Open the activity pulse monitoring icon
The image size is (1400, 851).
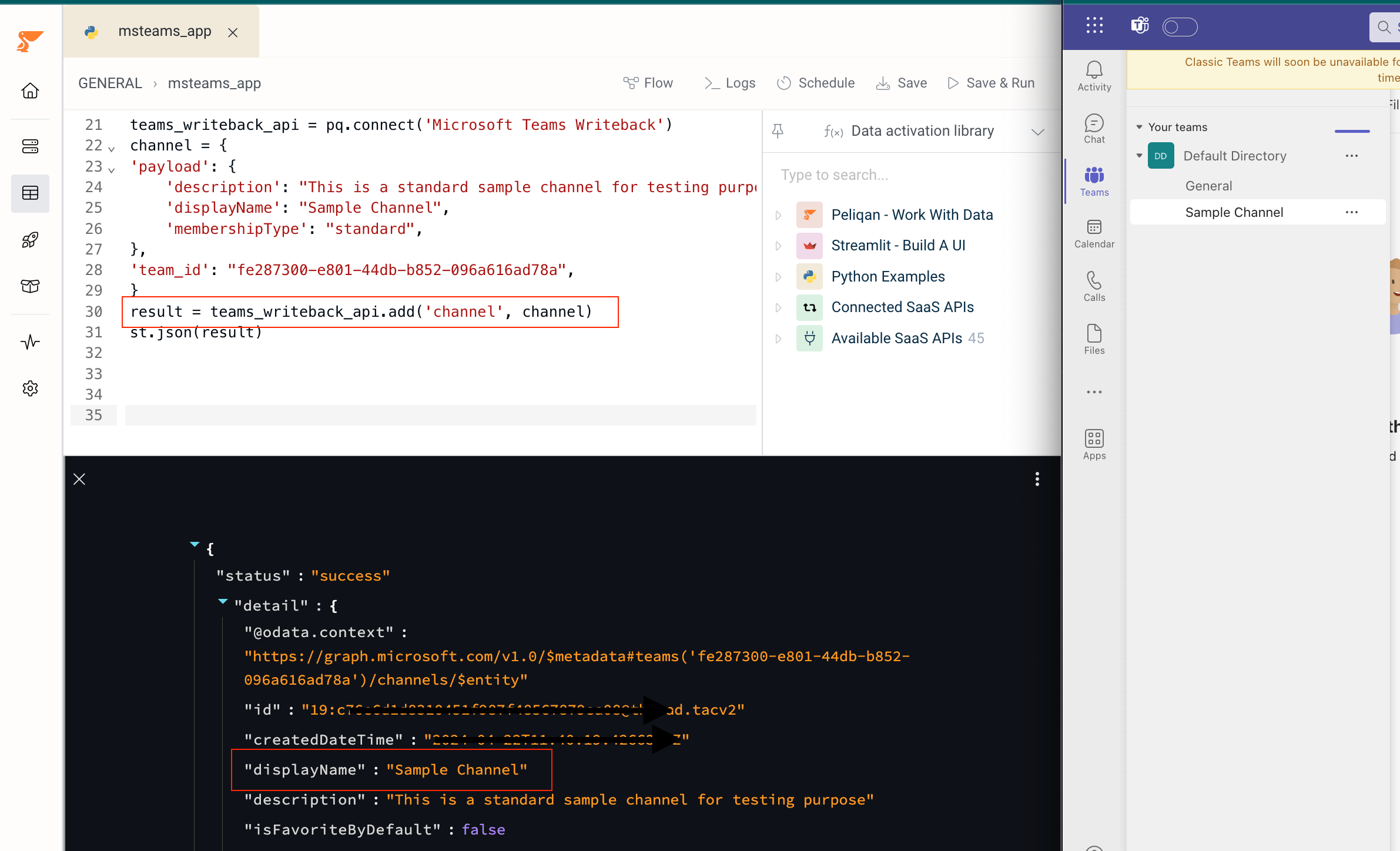click(30, 341)
